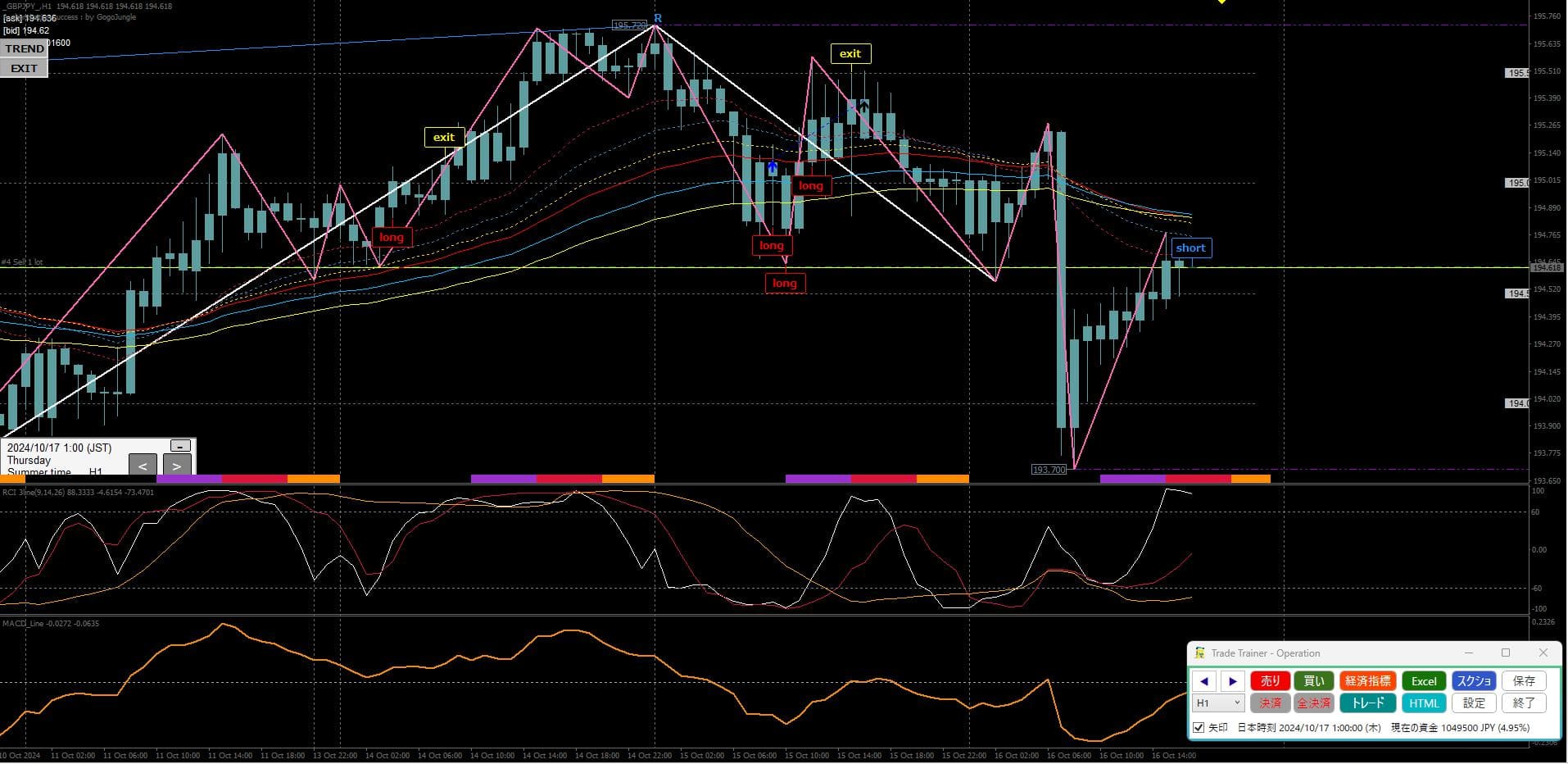
Task: Export via the Excel button
Action: (x=1423, y=681)
